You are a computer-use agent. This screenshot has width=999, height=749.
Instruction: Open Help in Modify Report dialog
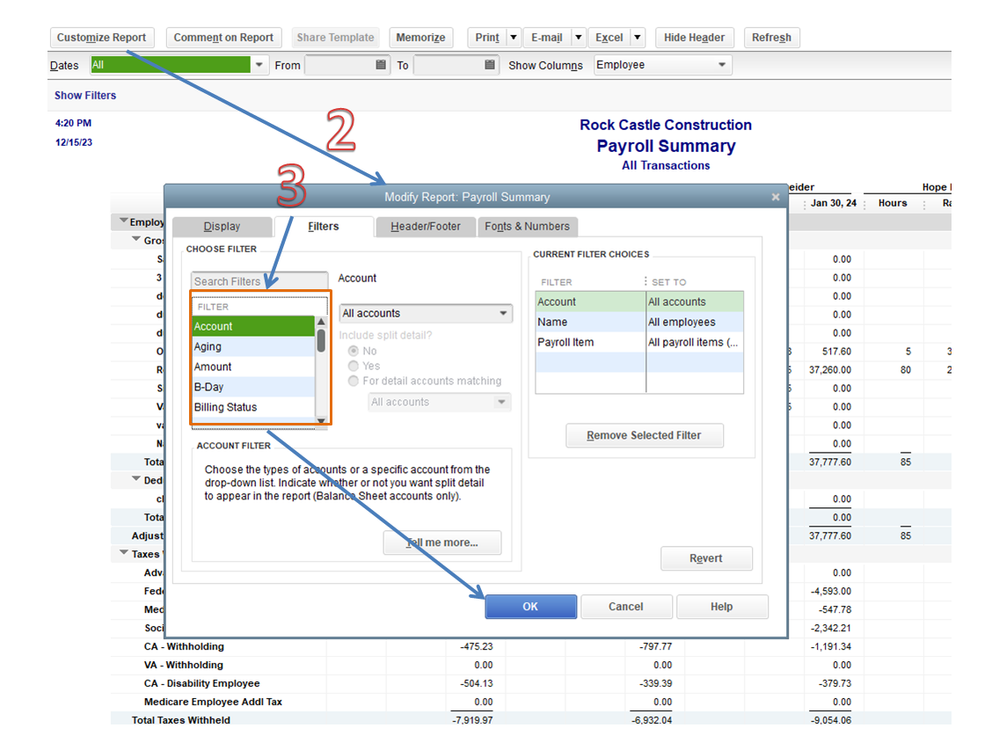coord(721,607)
